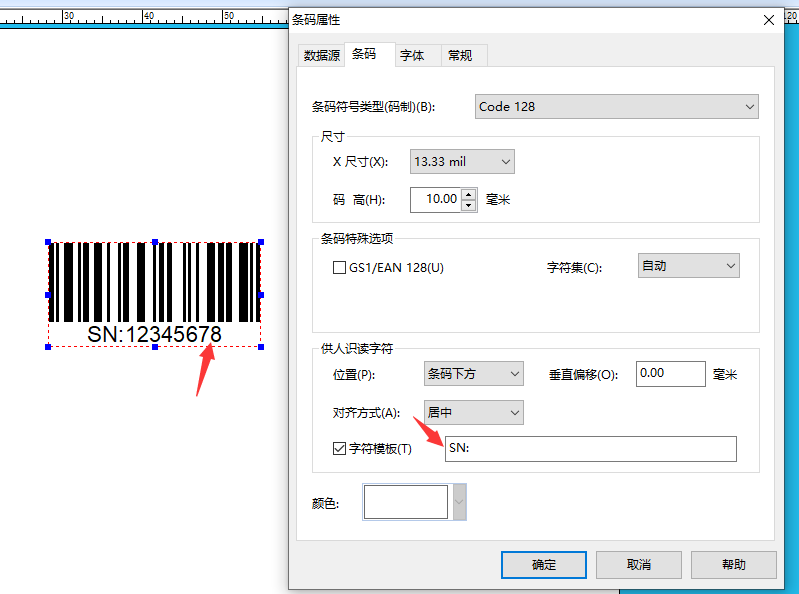Open the 颜色 dropdown arrow
The image size is (799, 594).
tap(459, 502)
